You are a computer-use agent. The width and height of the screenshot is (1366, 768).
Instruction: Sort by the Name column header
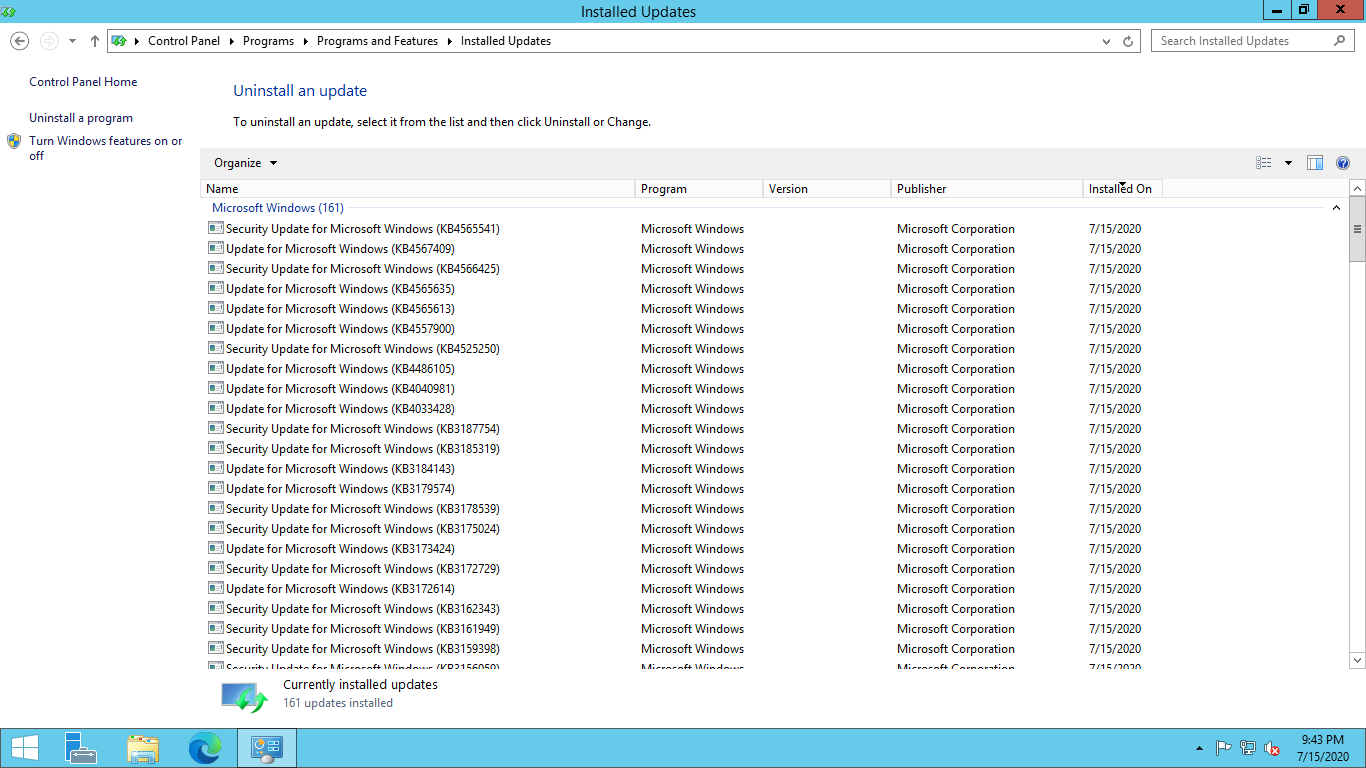[417, 189]
